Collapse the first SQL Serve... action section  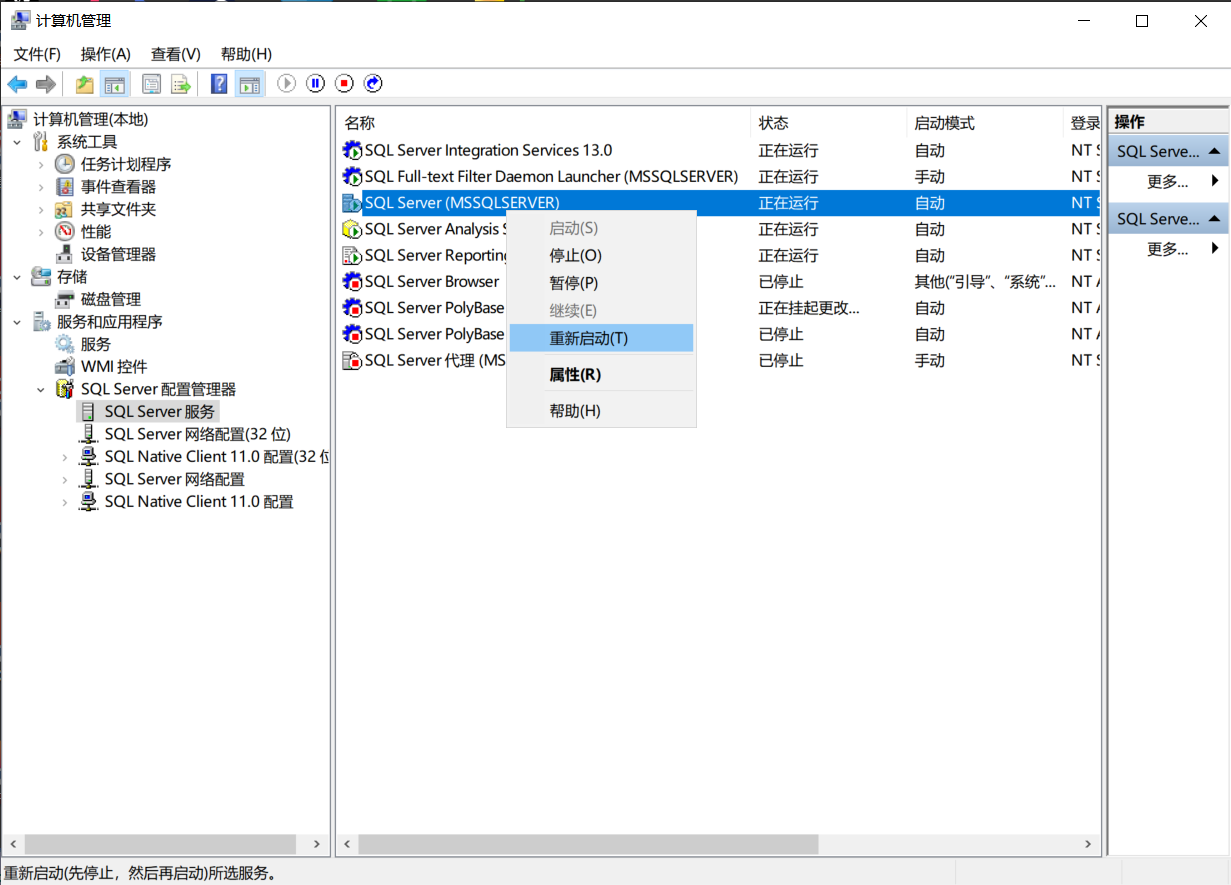tap(1214, 151)
